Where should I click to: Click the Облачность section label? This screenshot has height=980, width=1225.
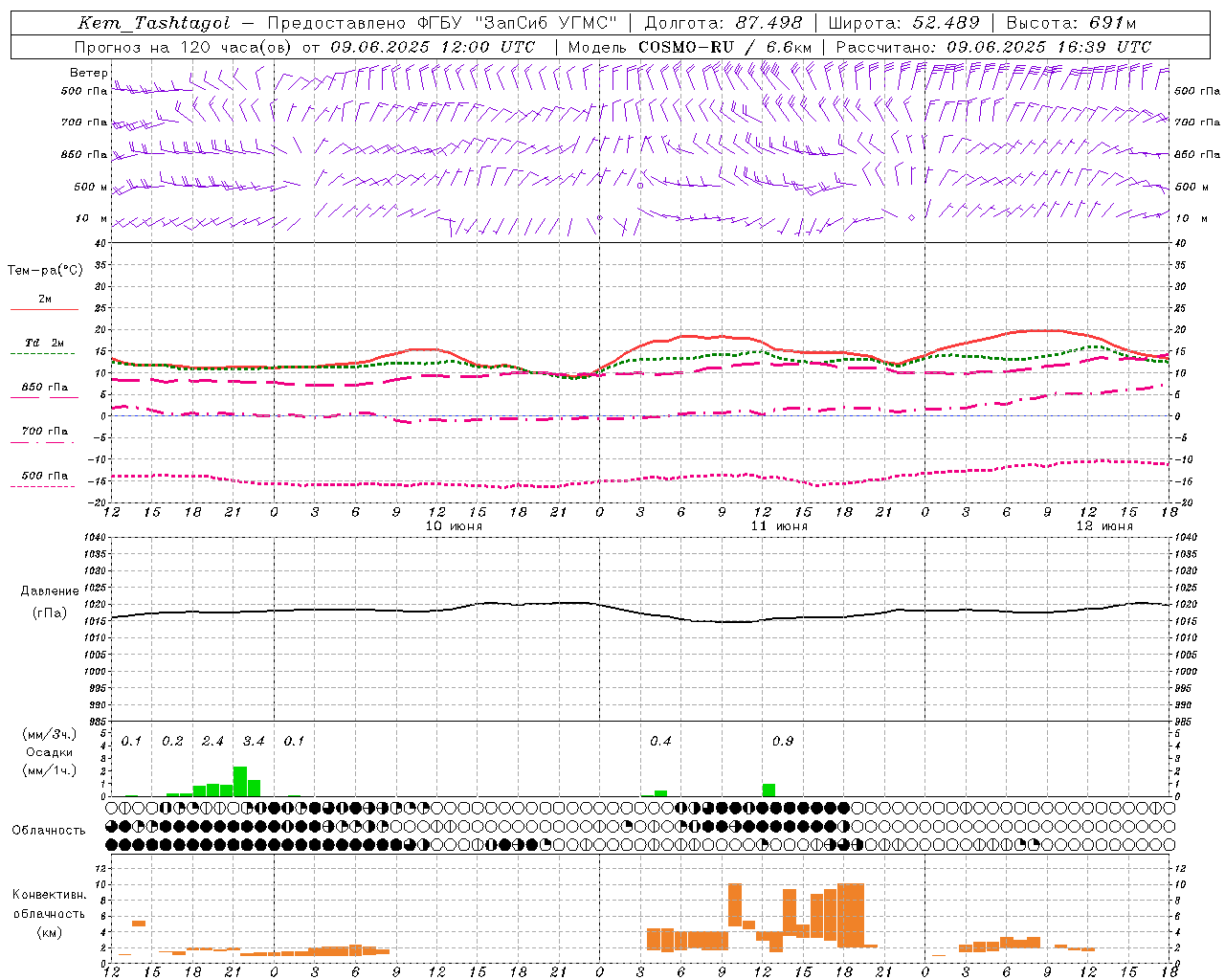[49, 831]
